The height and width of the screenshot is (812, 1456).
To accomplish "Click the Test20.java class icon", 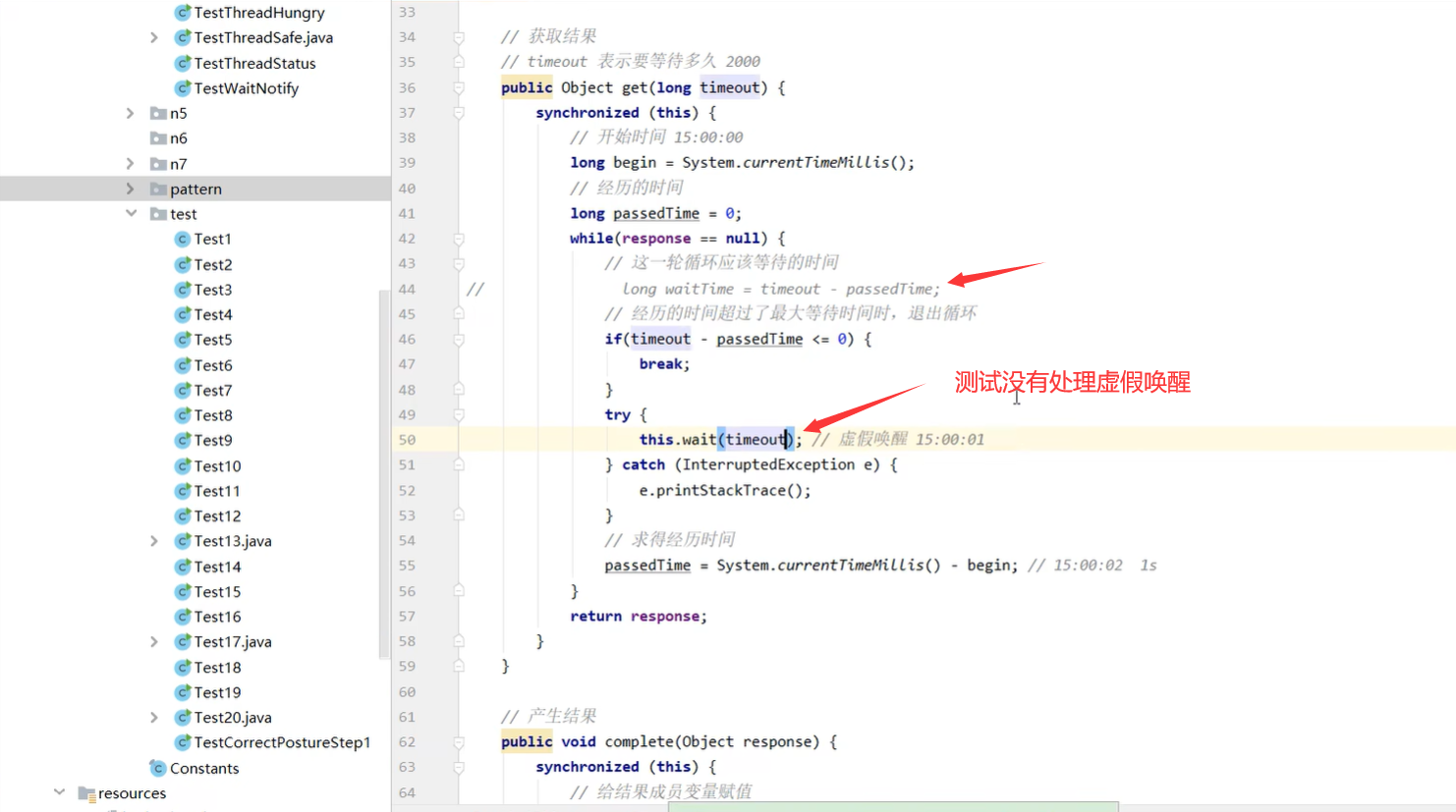I will coord(183,717).
